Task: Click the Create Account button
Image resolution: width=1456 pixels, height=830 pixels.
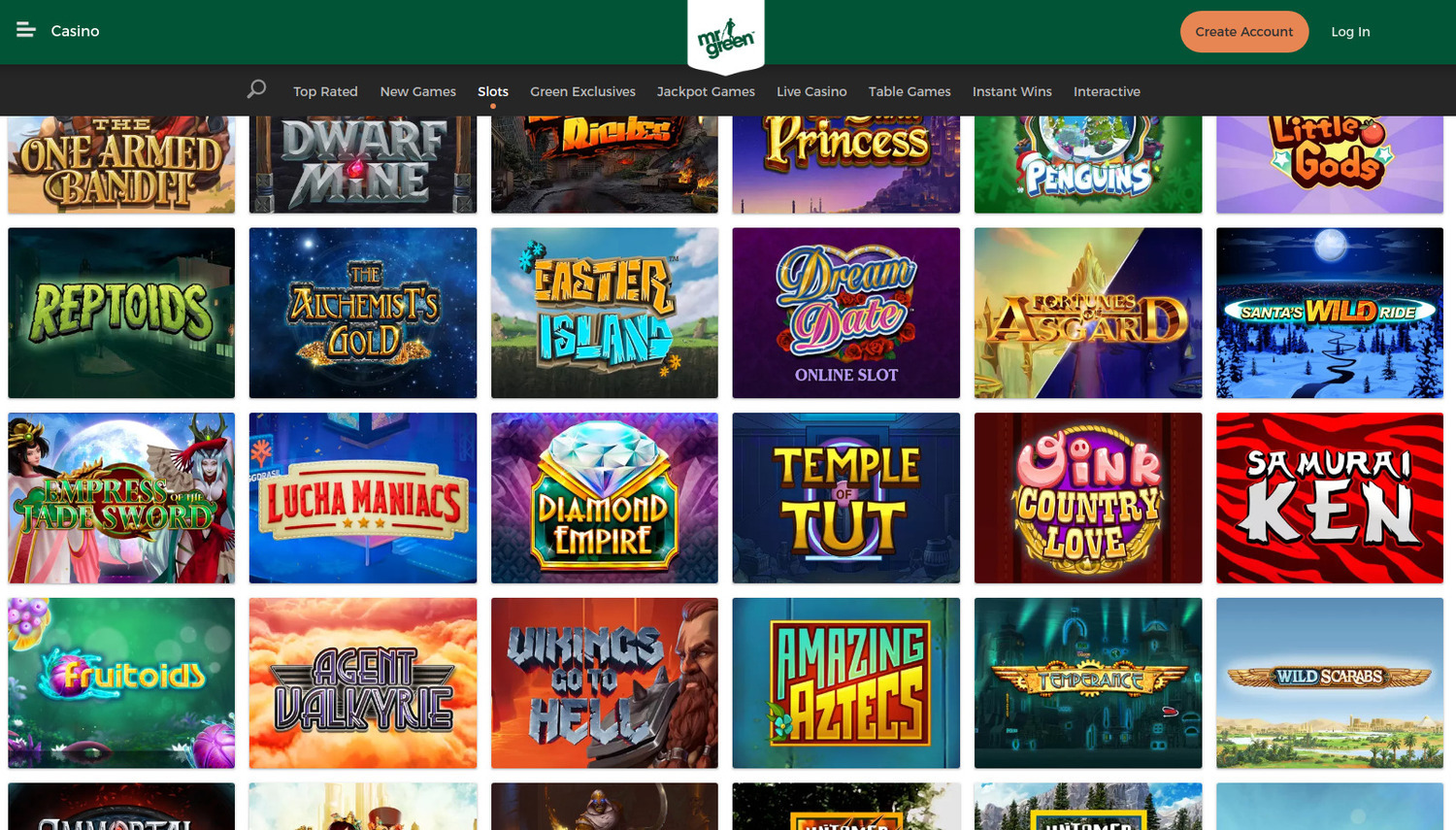Action: click(1244, 31)
